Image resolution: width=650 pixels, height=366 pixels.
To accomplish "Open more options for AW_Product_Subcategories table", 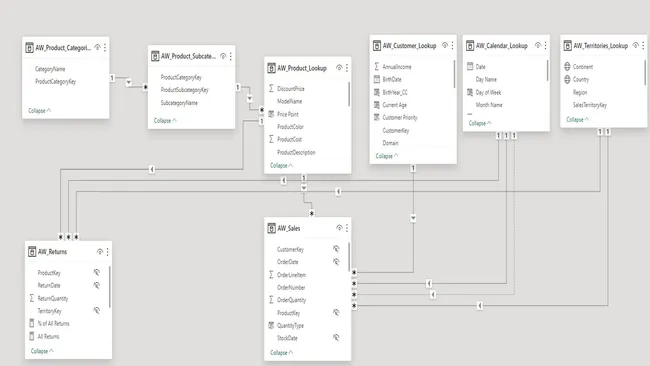I will [x=231, y=56].
